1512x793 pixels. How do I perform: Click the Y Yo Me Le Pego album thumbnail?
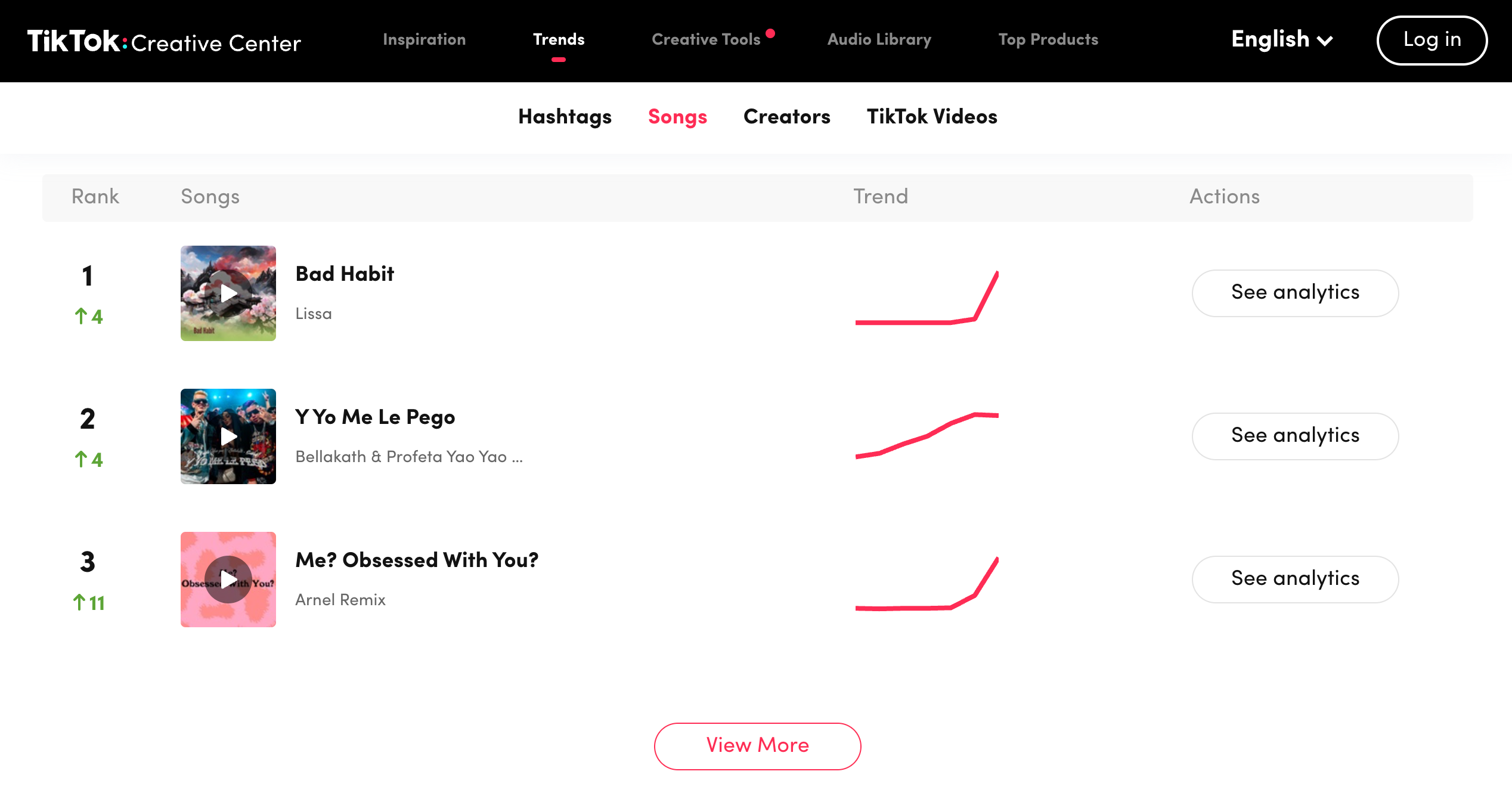[228, 436]
